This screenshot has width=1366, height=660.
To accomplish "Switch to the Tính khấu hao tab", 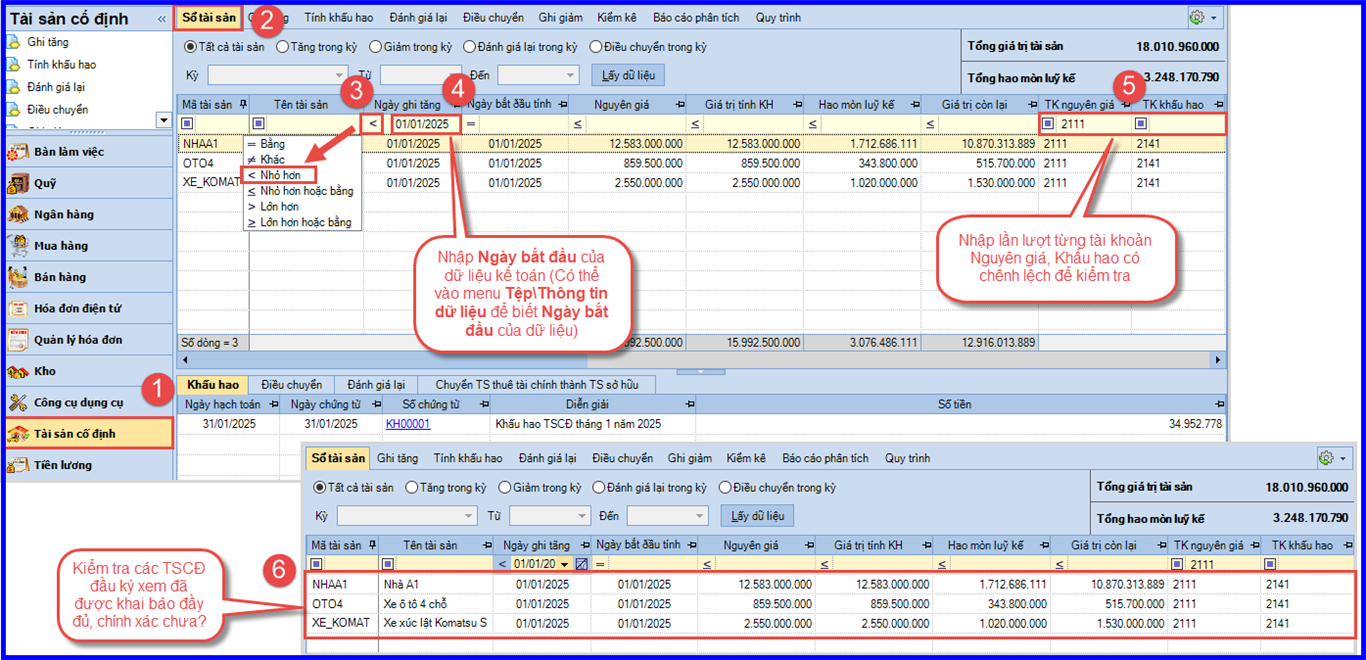I will (339, 18).
